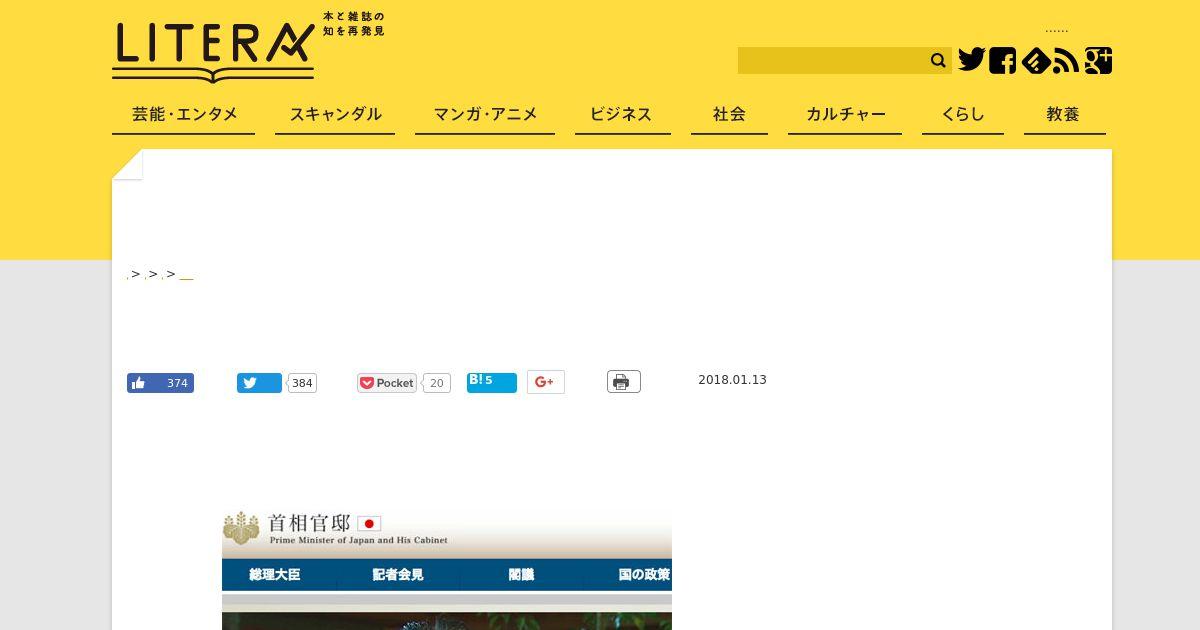
Task: Open the 社会 menu
Action: (x=729, y=115)
